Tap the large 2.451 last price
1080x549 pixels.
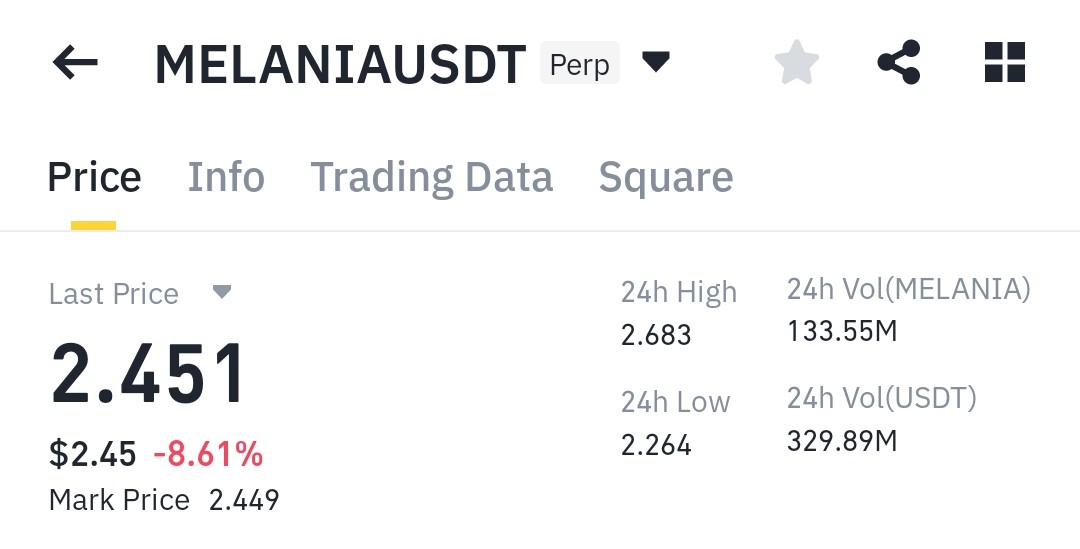click(148, 374)
